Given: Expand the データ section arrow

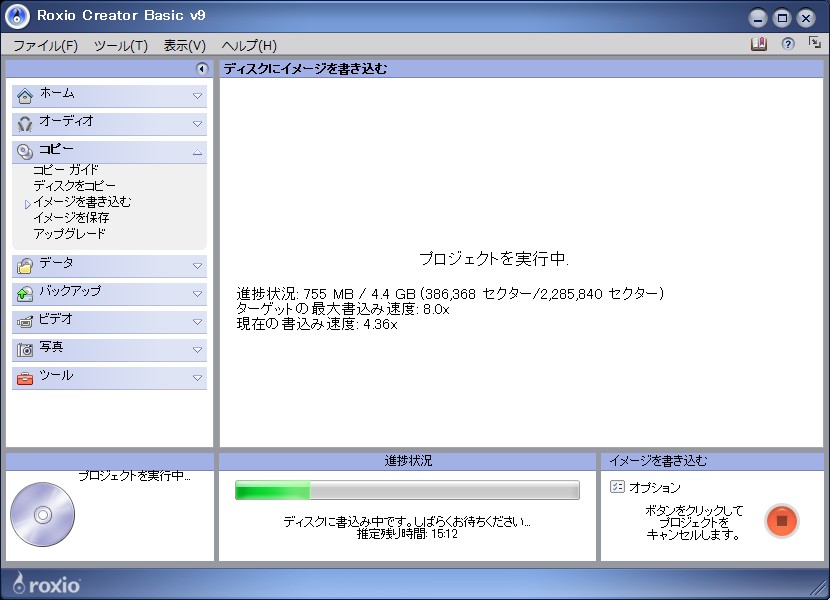Looking at the screenshot, I should point(197,266).
